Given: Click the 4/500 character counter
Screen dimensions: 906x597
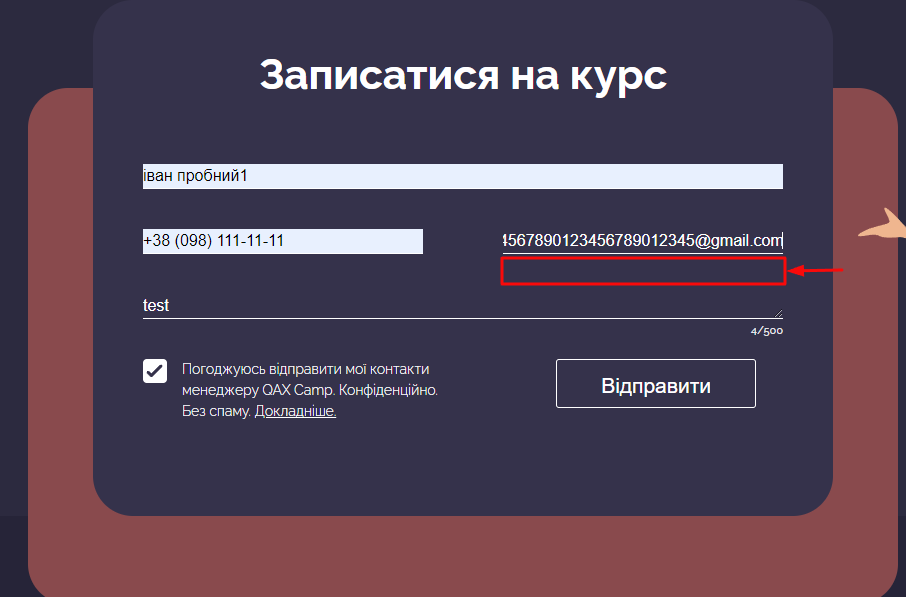Looking at the screenshot, I should point(767,331).
